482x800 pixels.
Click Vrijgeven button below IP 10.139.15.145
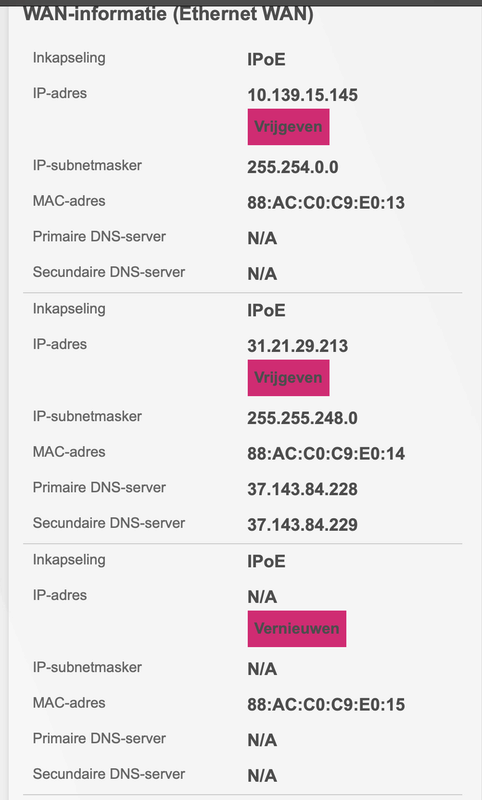point(288,127)
